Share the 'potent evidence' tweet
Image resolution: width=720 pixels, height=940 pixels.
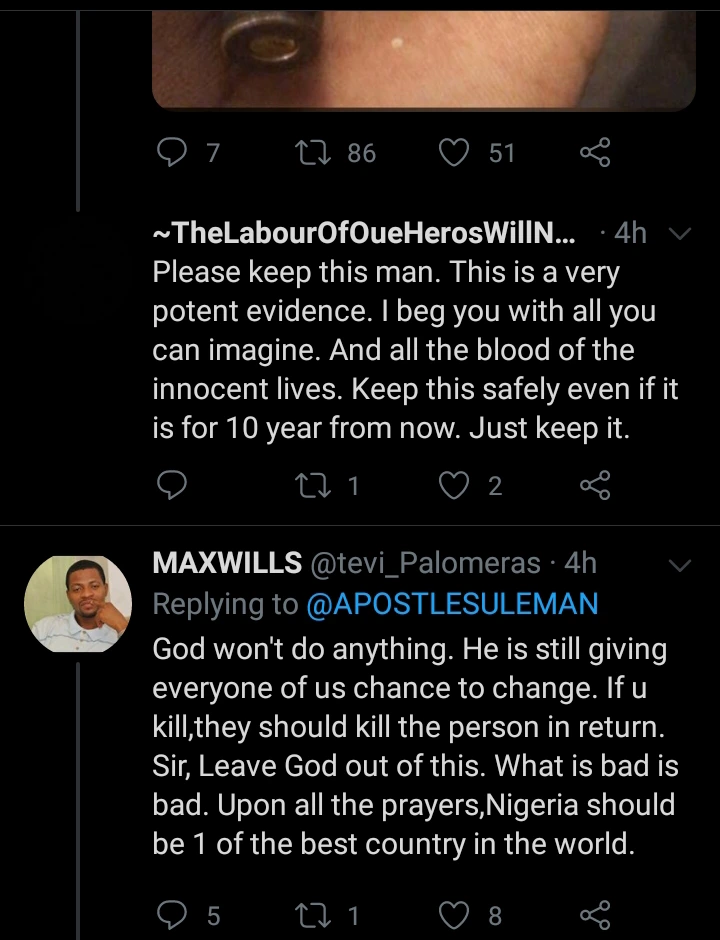pos(595,486)
